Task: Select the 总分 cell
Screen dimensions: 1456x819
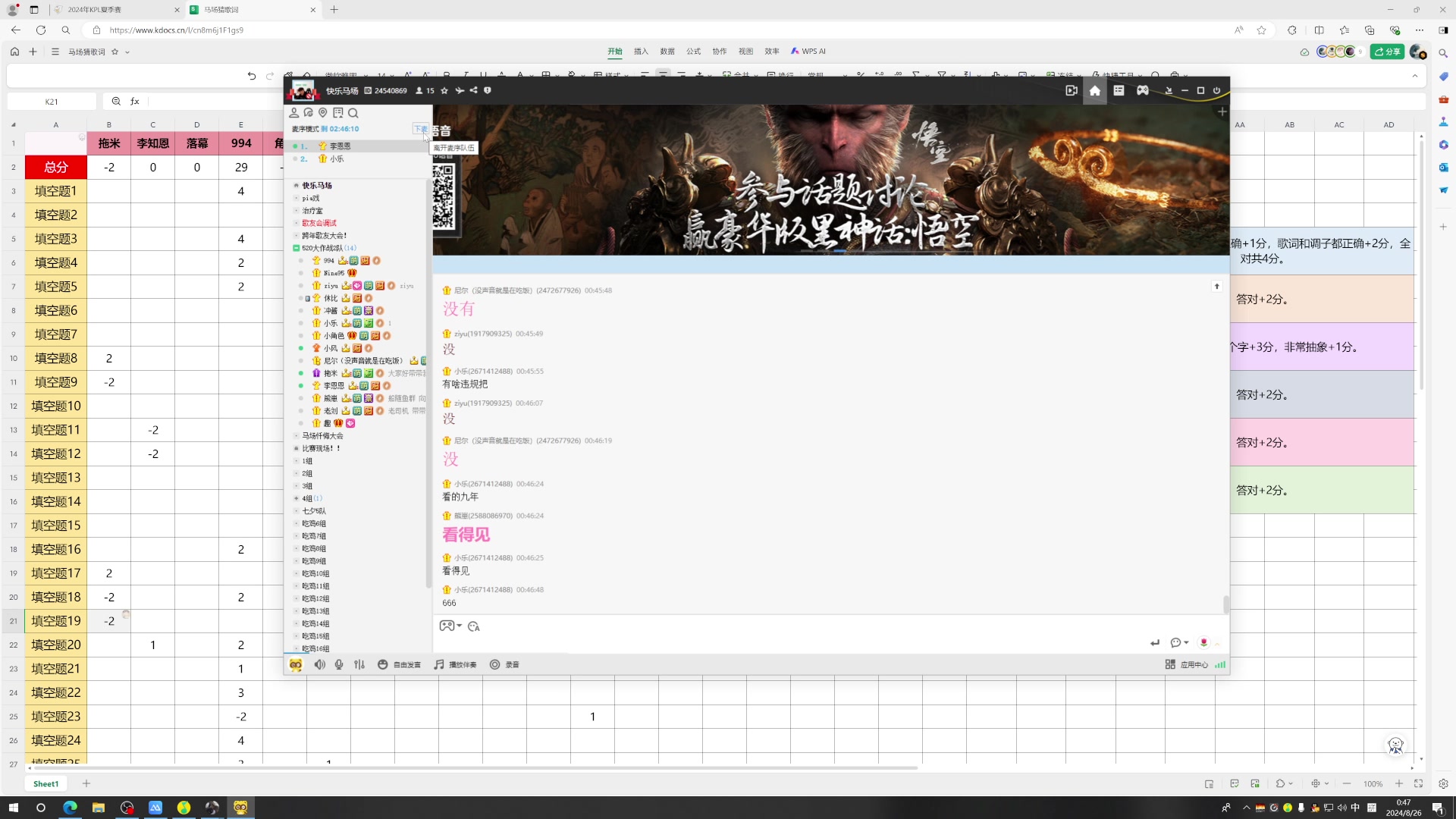Action: click(55, 167)
